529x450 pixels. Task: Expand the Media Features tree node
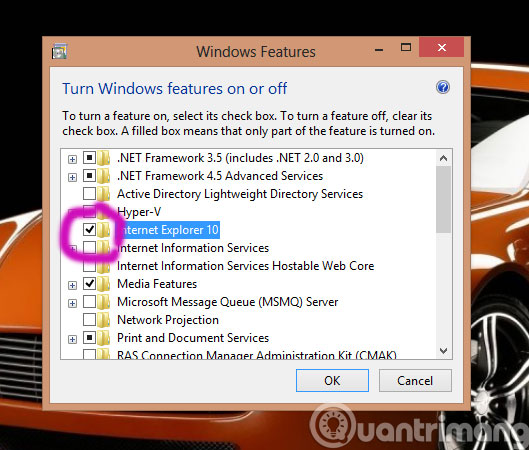coord(72,285)
